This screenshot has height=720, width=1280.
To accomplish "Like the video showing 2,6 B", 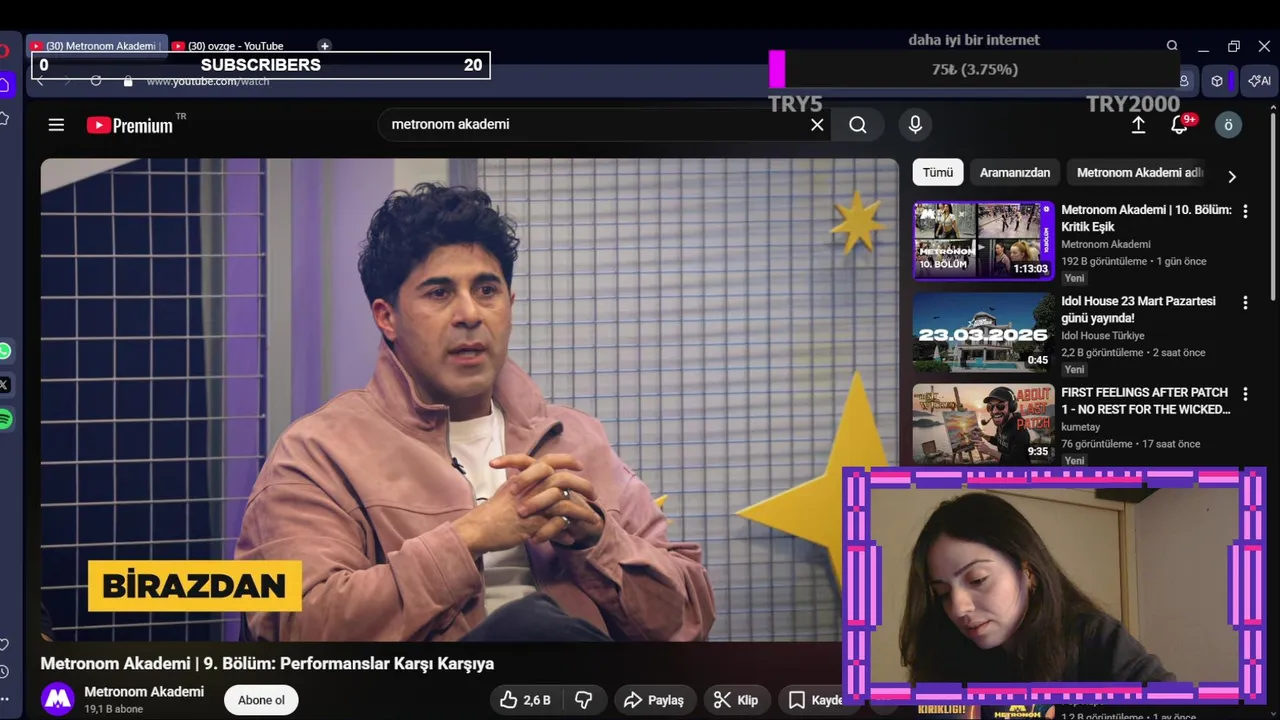I will (x=526, y=700).
